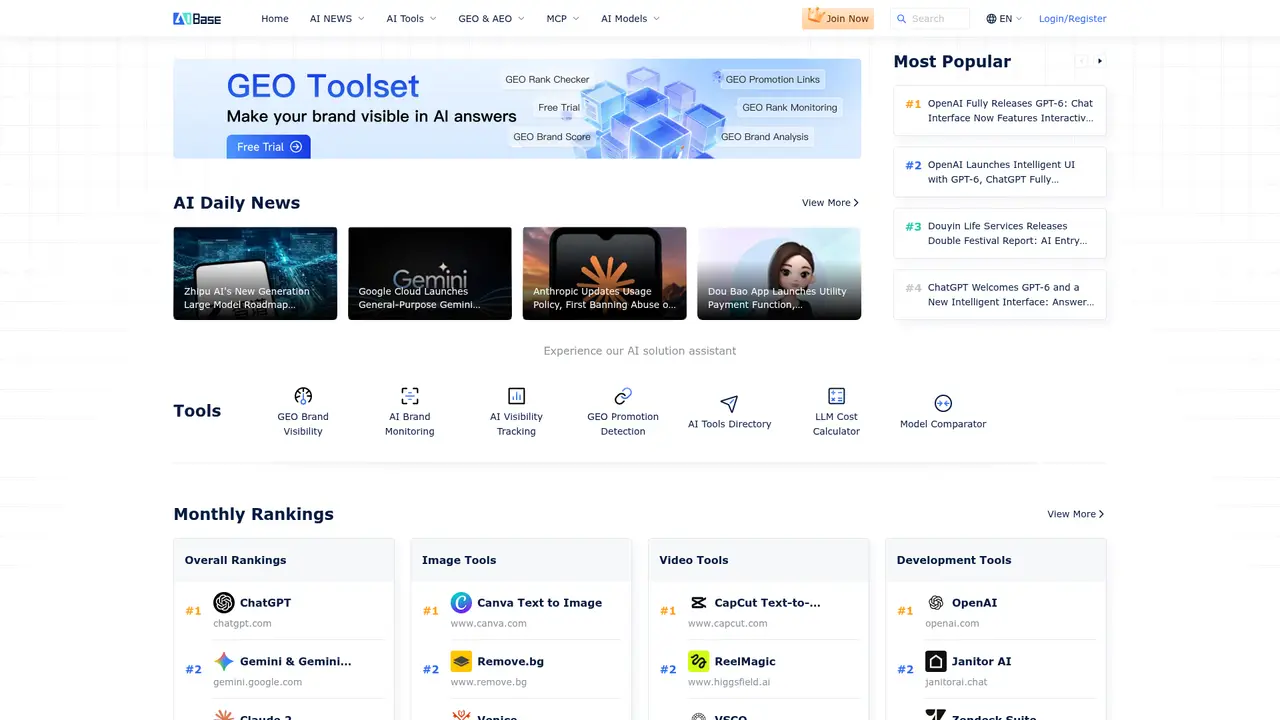The width and height of the screenshot is (1280, 720).
Task: Click the ReelMagic logo icon
Action: click(x=699, y=662)
